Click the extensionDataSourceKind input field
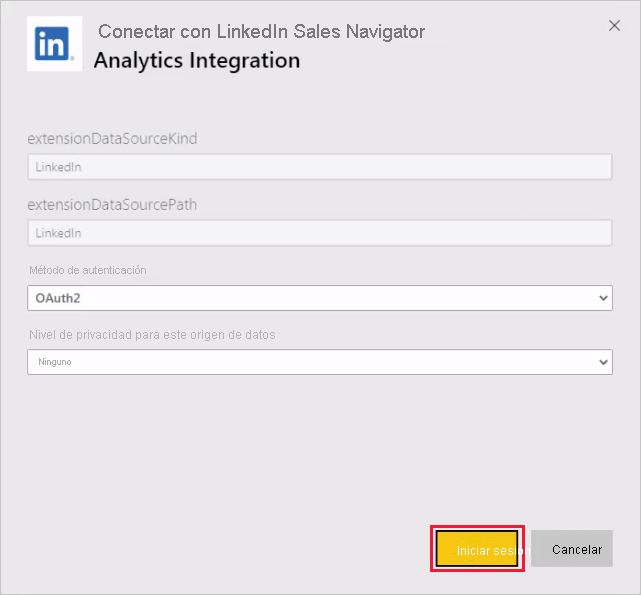This screenshot has height=595, width=641. click(x=320, y=167)
